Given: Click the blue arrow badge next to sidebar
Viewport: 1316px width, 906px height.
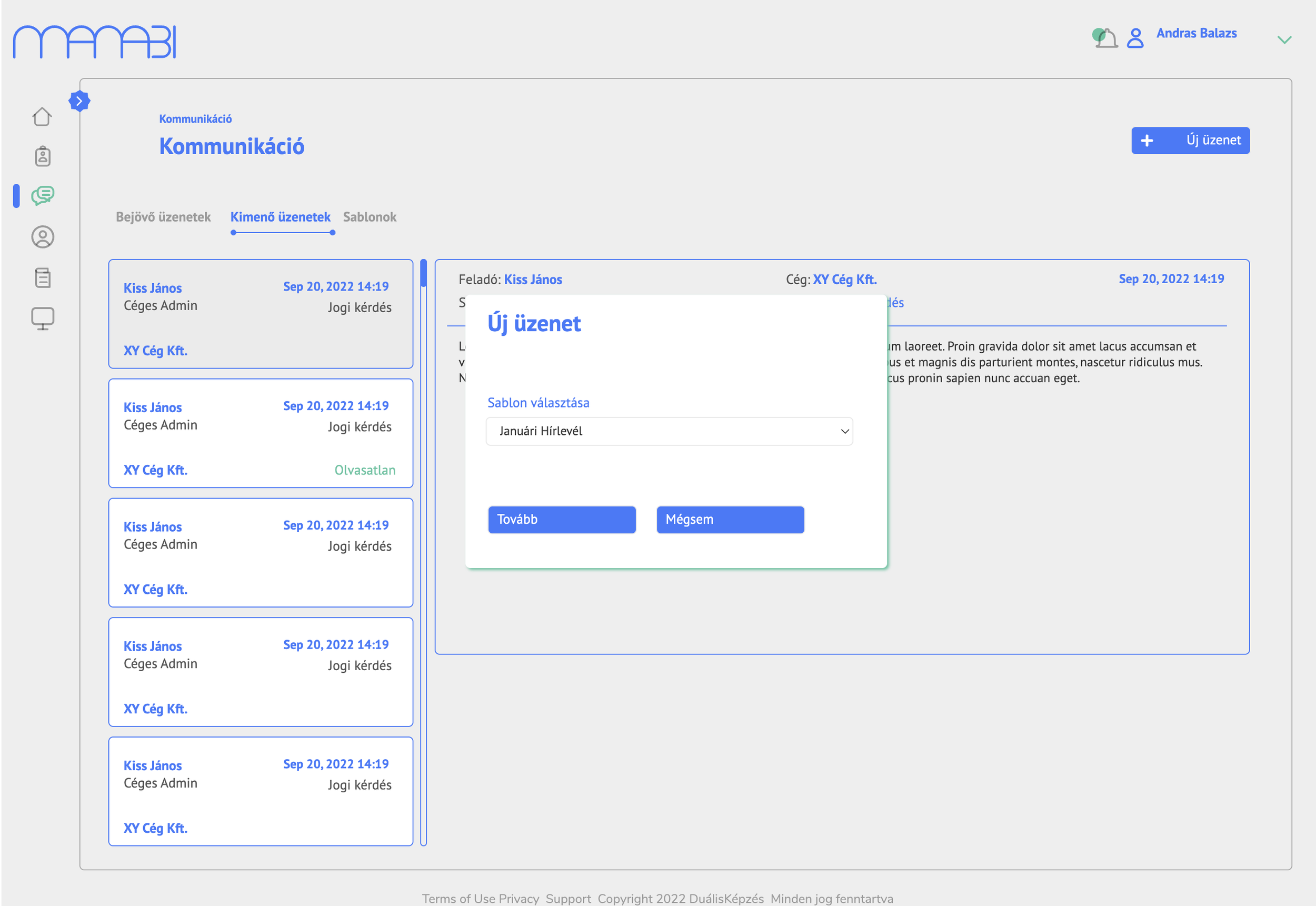Looking at the screenshot, I should (x=79, y=101).
